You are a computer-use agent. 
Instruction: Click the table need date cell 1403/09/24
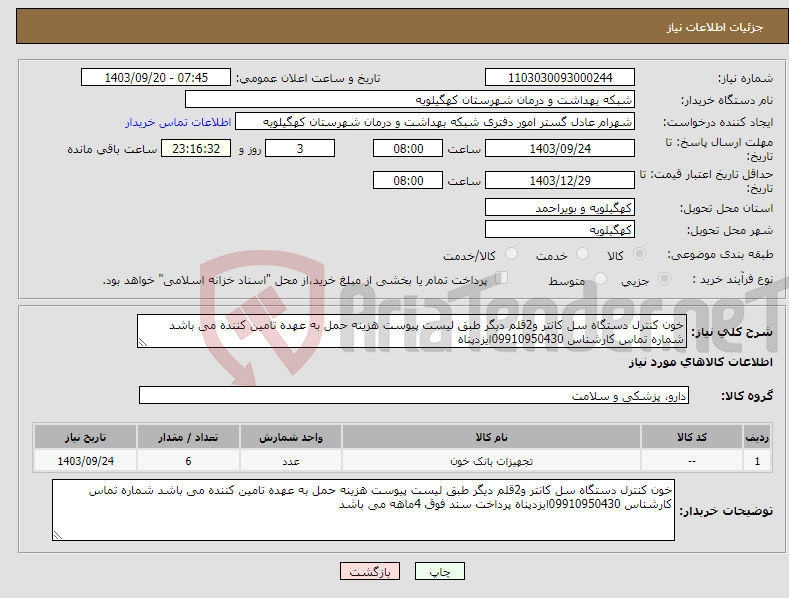coord(86,461)
